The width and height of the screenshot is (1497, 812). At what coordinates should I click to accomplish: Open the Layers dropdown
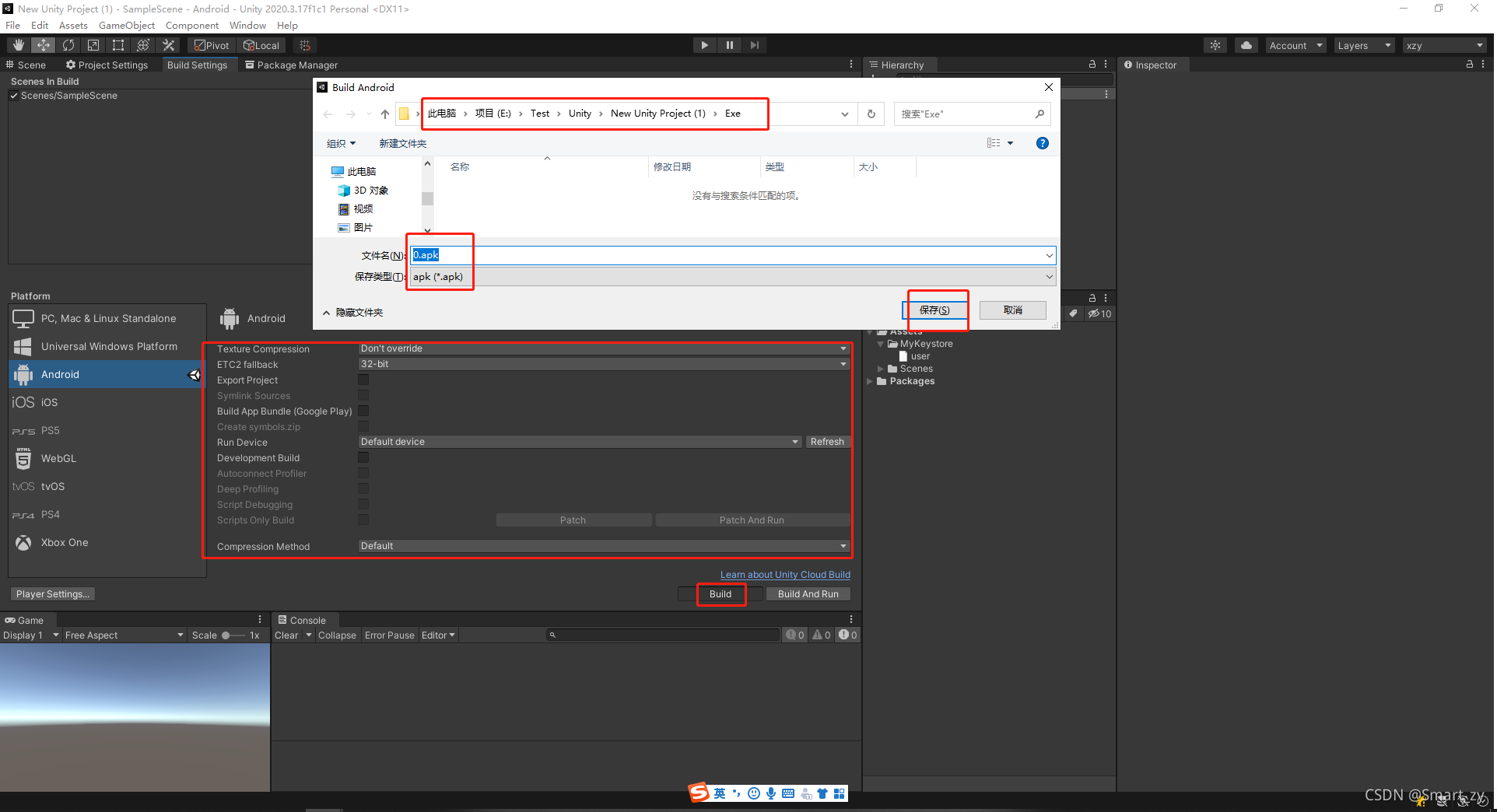pos(1364,45)
